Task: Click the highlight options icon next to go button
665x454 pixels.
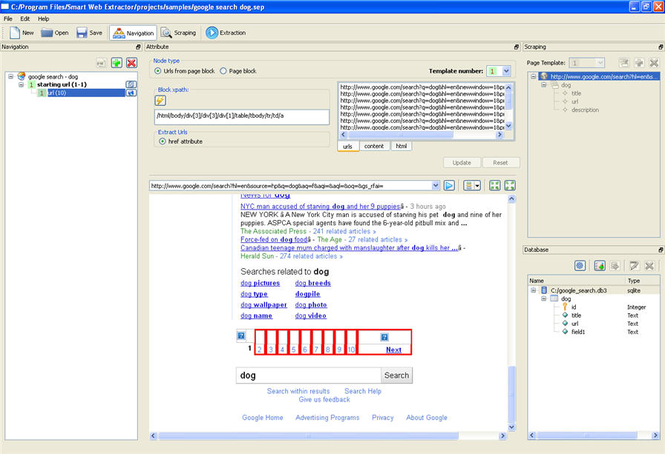Action: tap(472, 185)
